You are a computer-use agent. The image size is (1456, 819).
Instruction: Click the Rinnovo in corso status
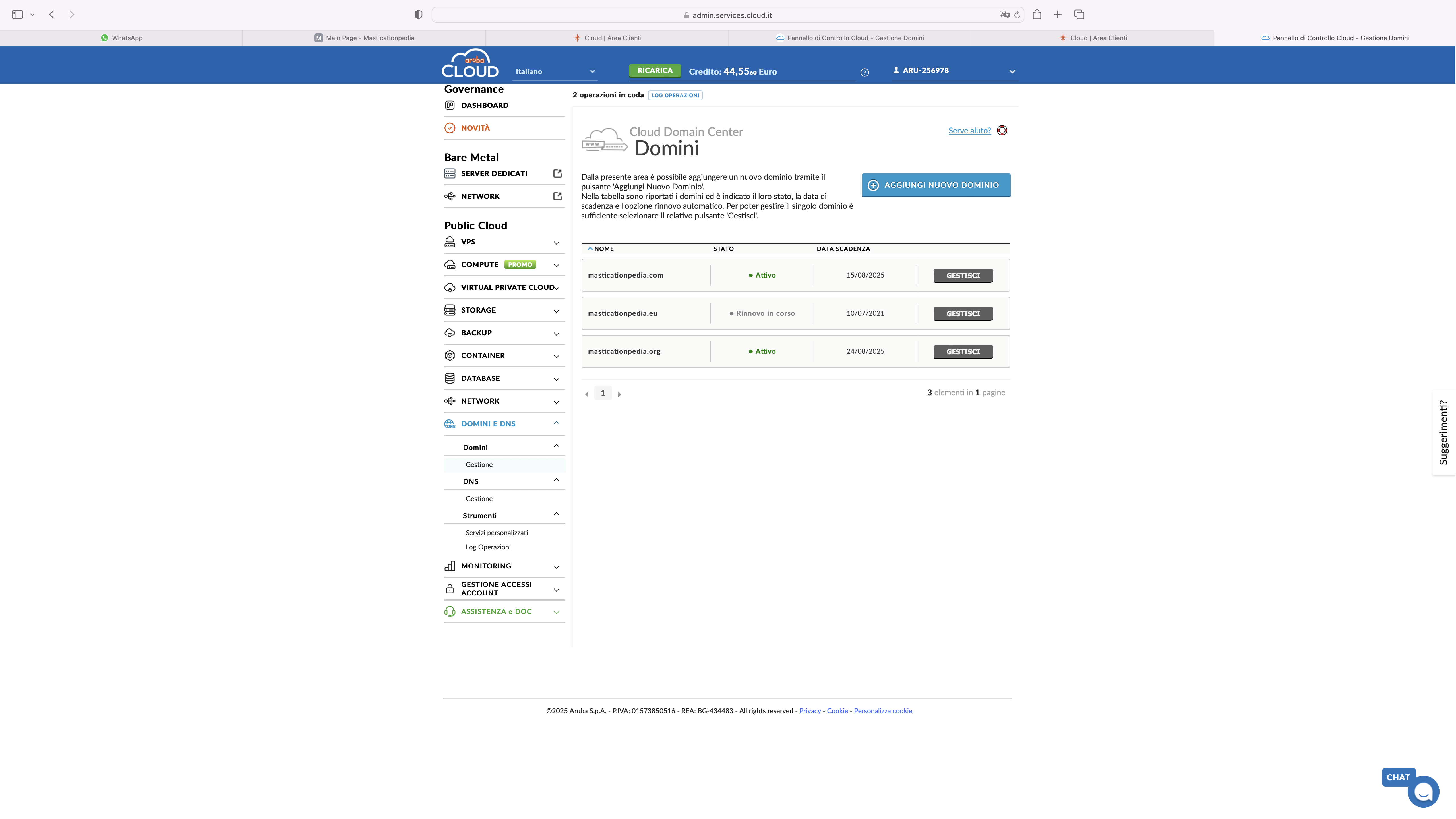[x=762, y=313]
